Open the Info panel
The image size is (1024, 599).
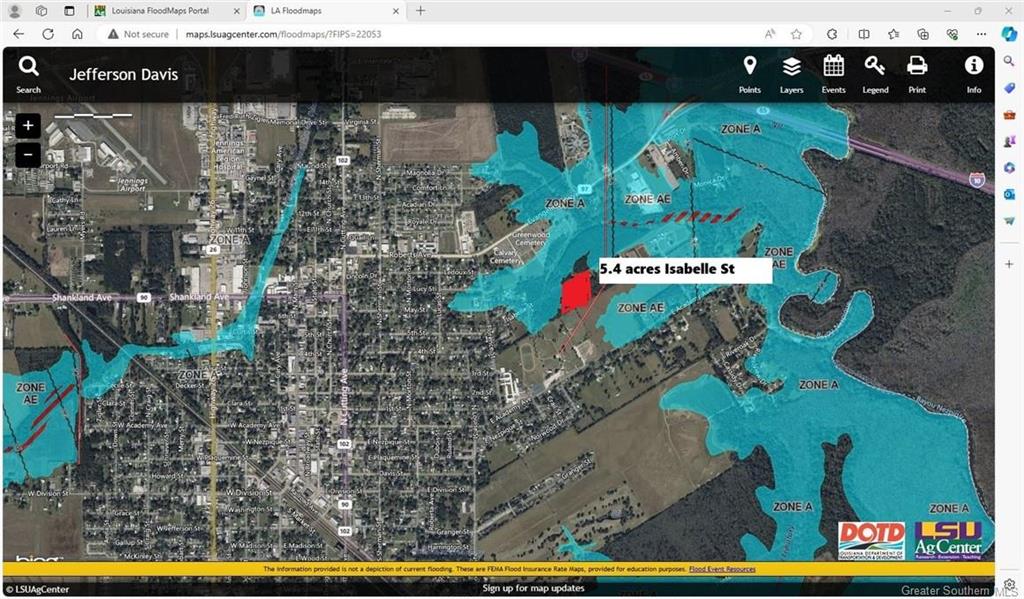(973, 73)
